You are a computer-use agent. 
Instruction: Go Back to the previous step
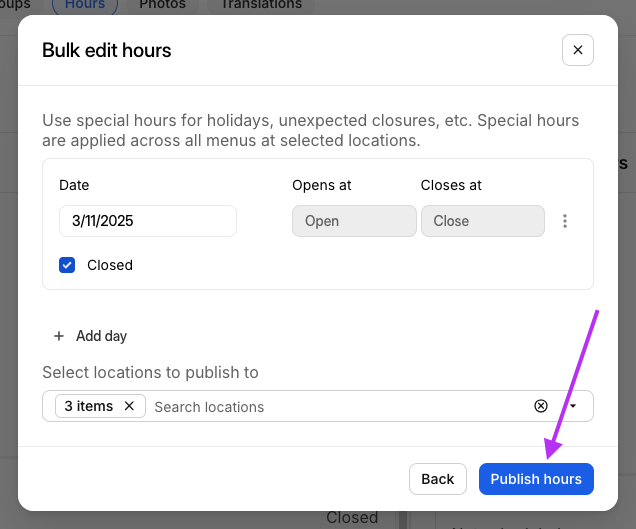click(438, 479)
